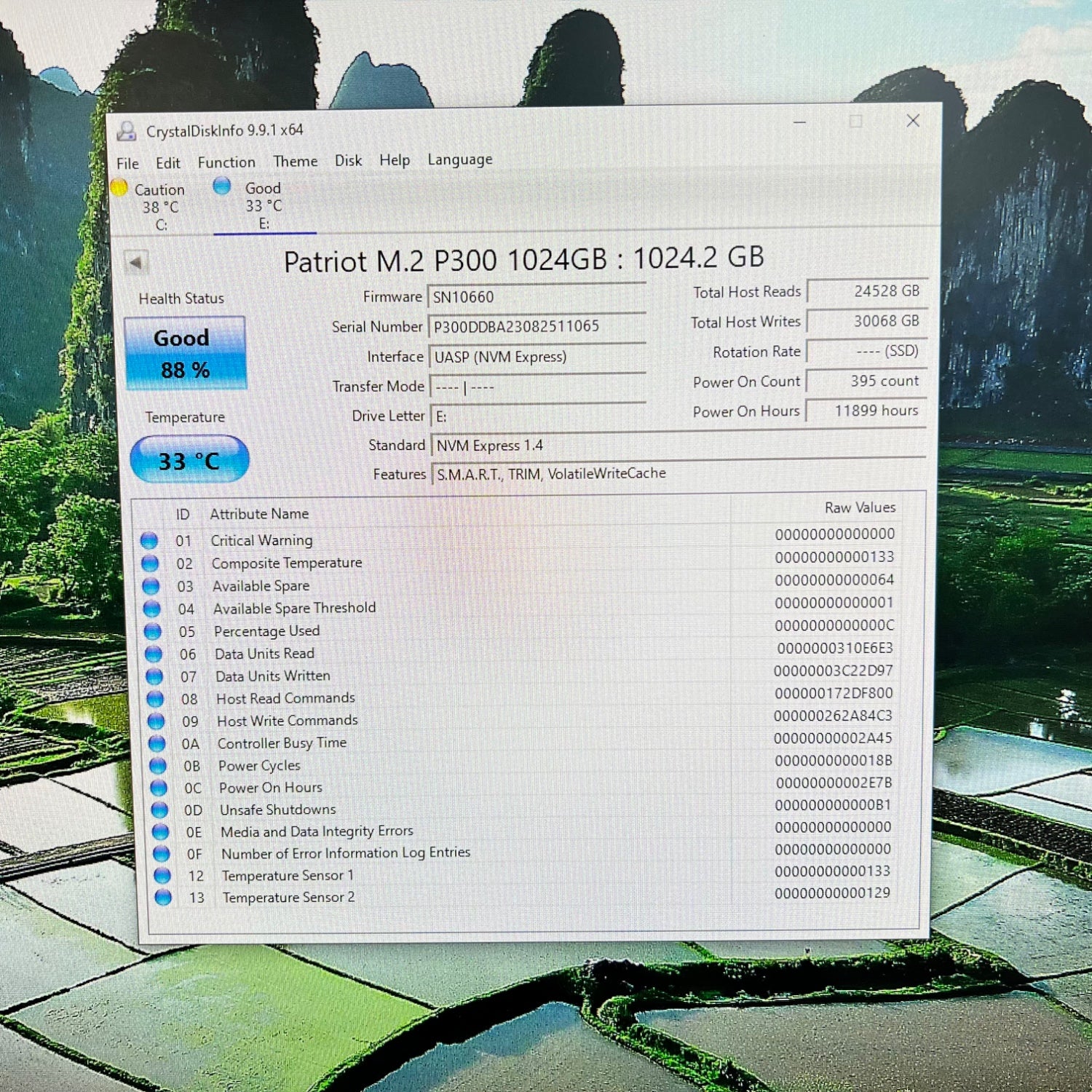Open the Theme menu

tap(295, 161)
